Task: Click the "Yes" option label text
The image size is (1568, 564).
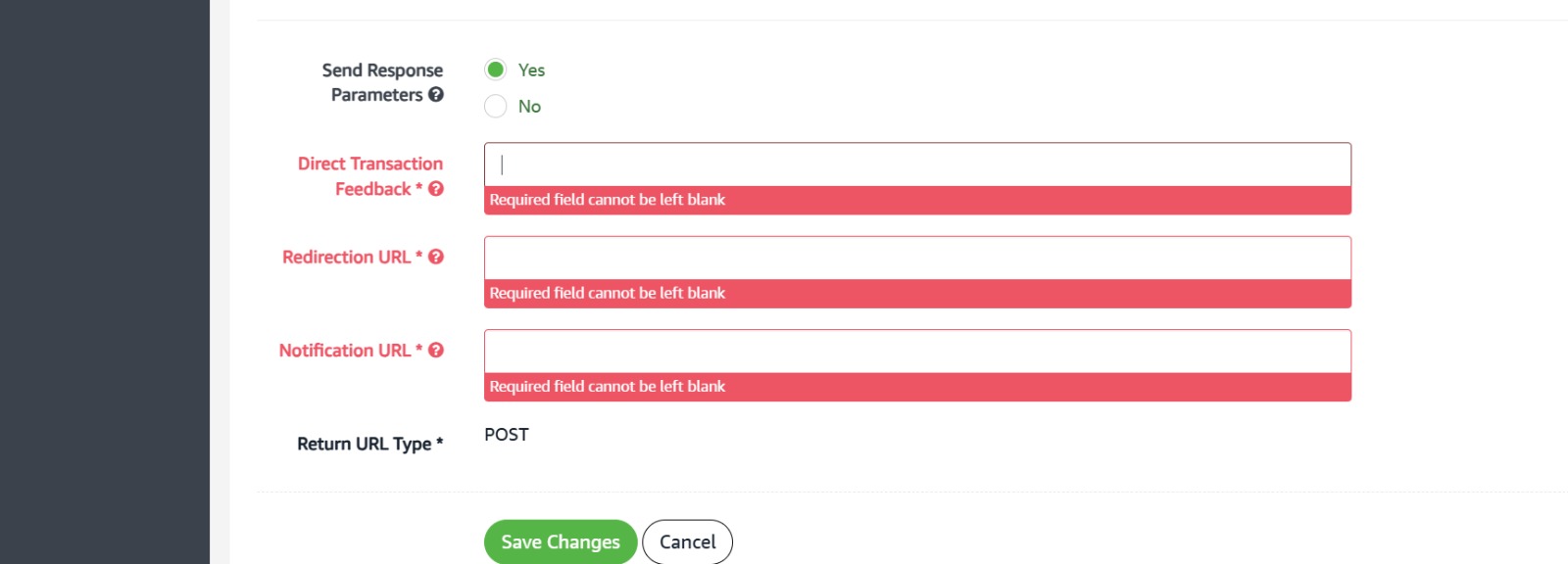Action: click(531, 70)
